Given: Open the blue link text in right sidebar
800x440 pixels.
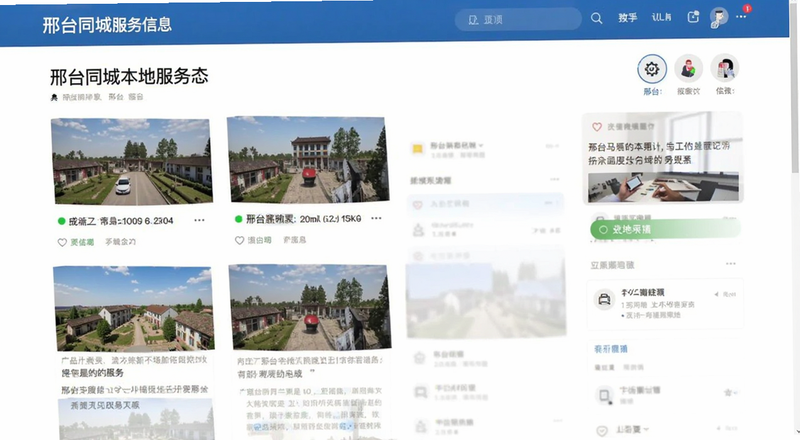Looking at the screenshot, I should (x=611, y=349).
